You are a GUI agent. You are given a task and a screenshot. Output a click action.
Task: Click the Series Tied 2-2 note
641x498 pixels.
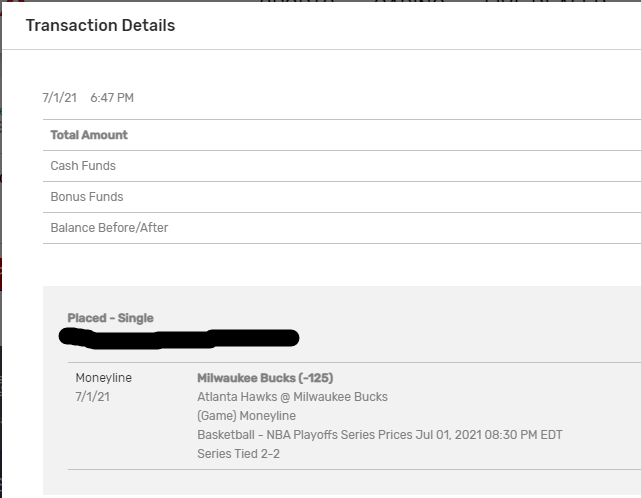[239, 454]
